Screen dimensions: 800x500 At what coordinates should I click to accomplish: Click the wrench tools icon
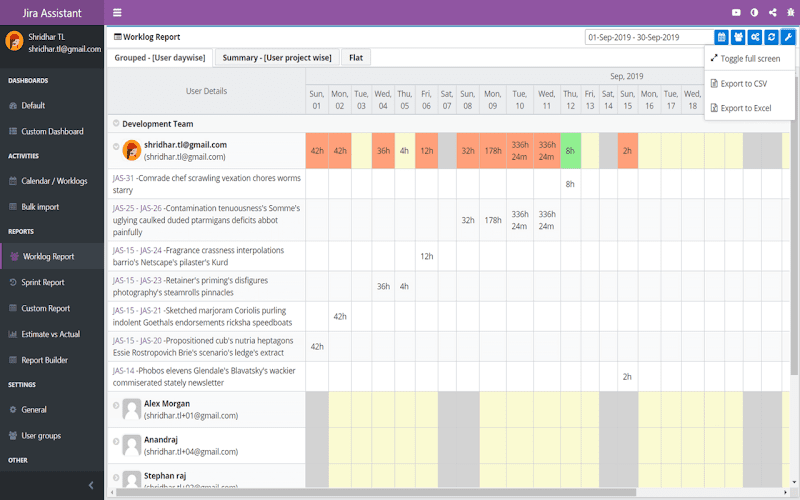pos(788,37)
